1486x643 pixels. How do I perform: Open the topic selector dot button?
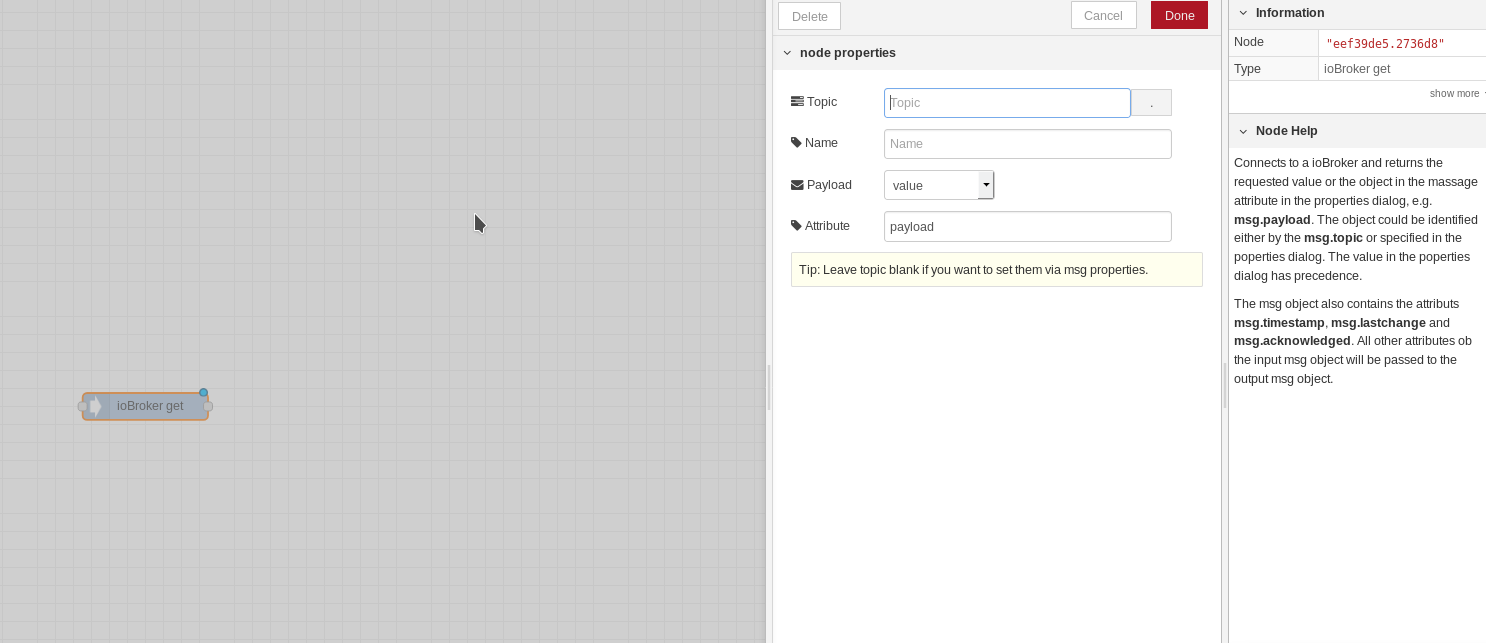point(1151,103)
